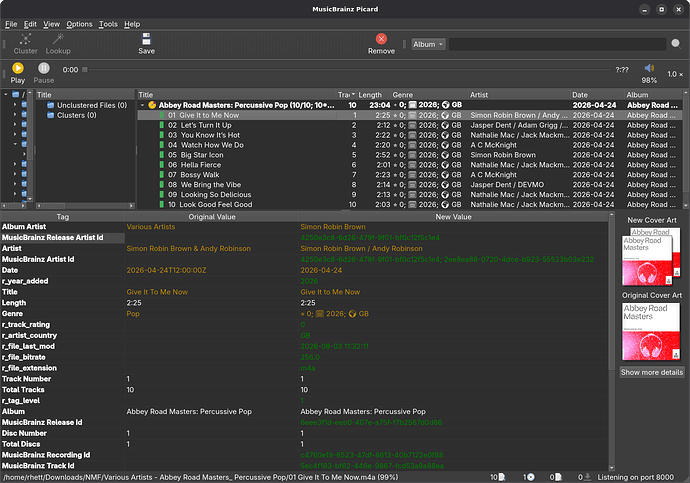Click the MusicBrainz Recording Id tag

point(46,455)
